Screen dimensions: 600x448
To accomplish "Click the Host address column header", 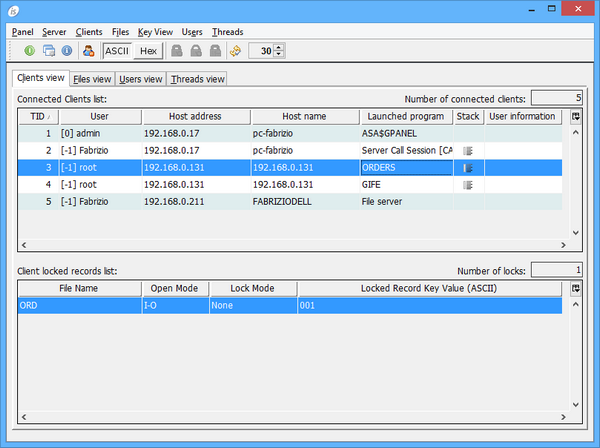I will tap(195, 117).
